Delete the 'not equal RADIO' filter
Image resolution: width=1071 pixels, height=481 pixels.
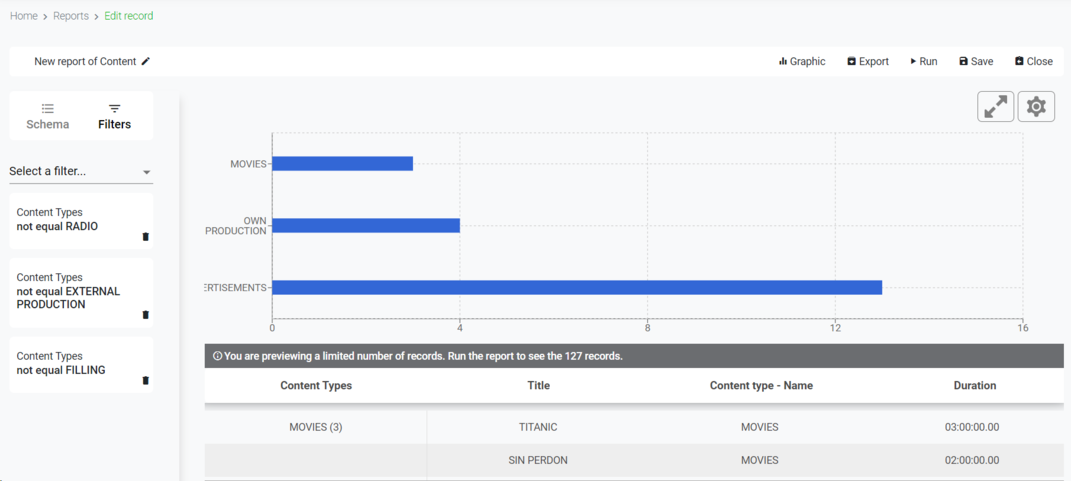pos(145,237)
